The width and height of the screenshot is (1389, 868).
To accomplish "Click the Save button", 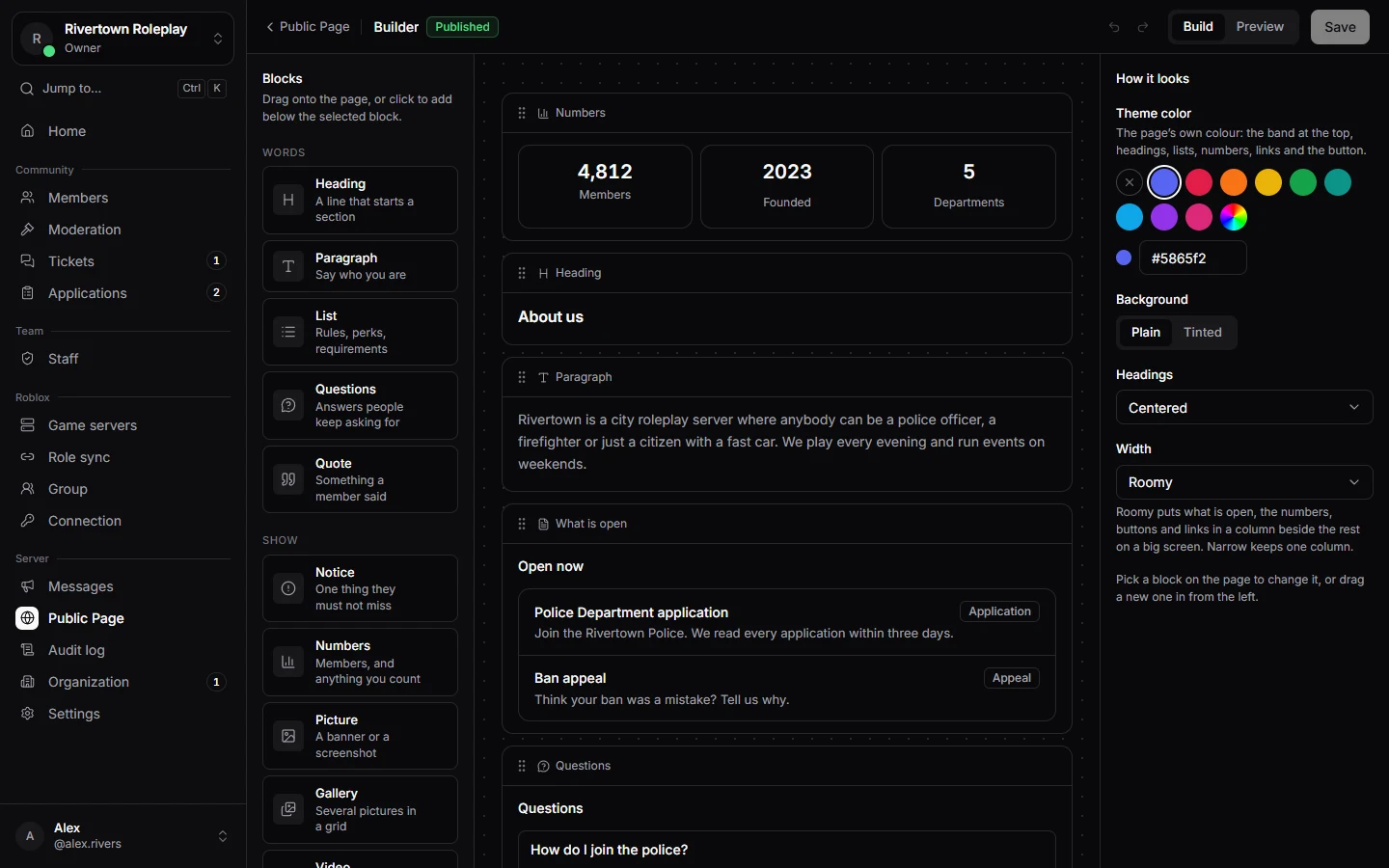I will tap(1340, 27).
